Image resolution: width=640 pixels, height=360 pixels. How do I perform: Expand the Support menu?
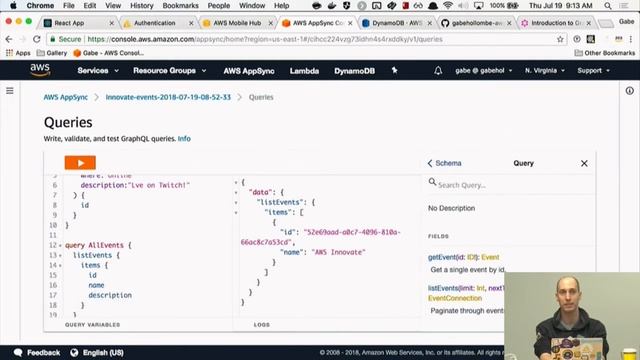[x=593, y=71]
